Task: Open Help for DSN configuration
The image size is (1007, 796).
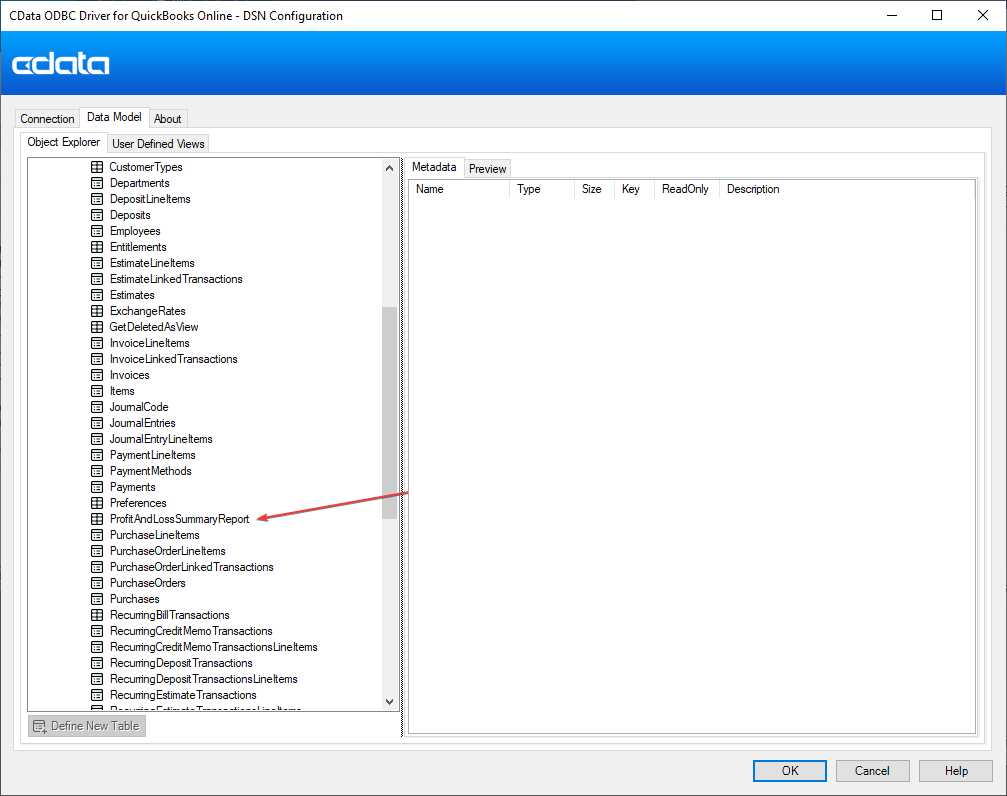Action: pyautogui.click(x=956, y=771)
